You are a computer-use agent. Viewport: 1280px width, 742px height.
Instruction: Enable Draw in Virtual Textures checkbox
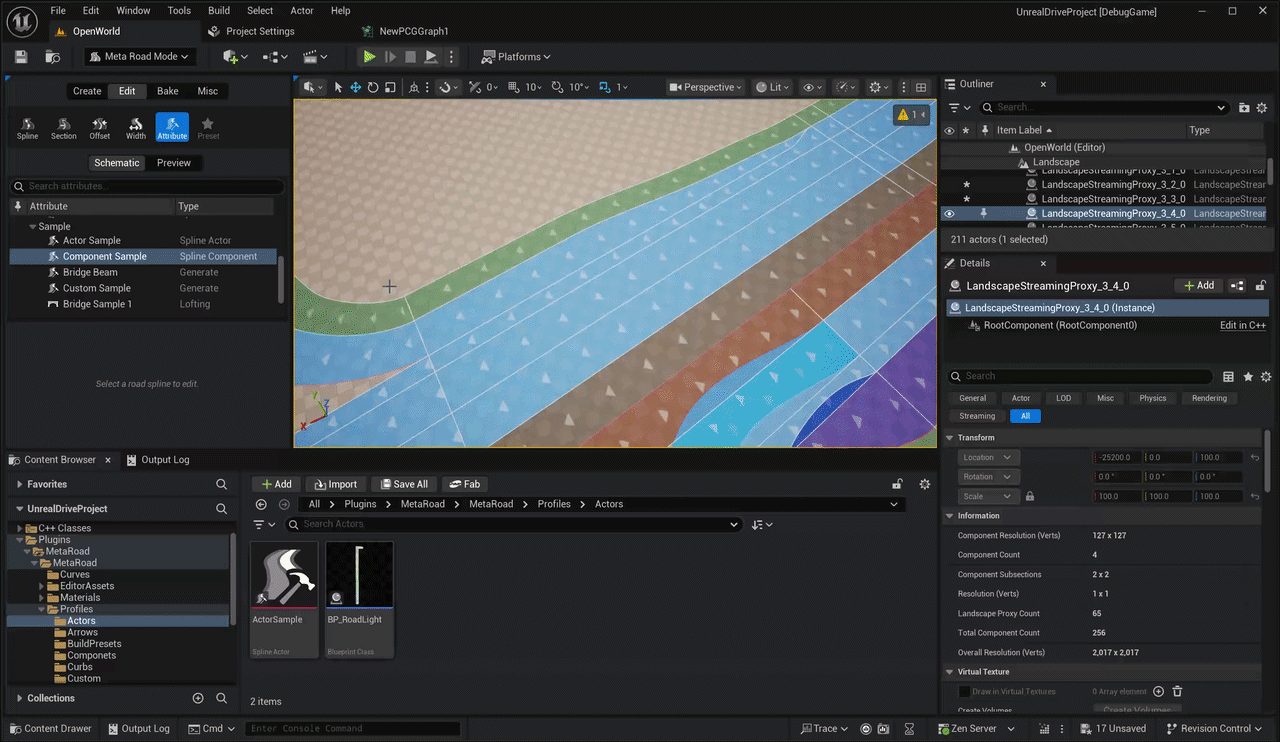(964, 691)
